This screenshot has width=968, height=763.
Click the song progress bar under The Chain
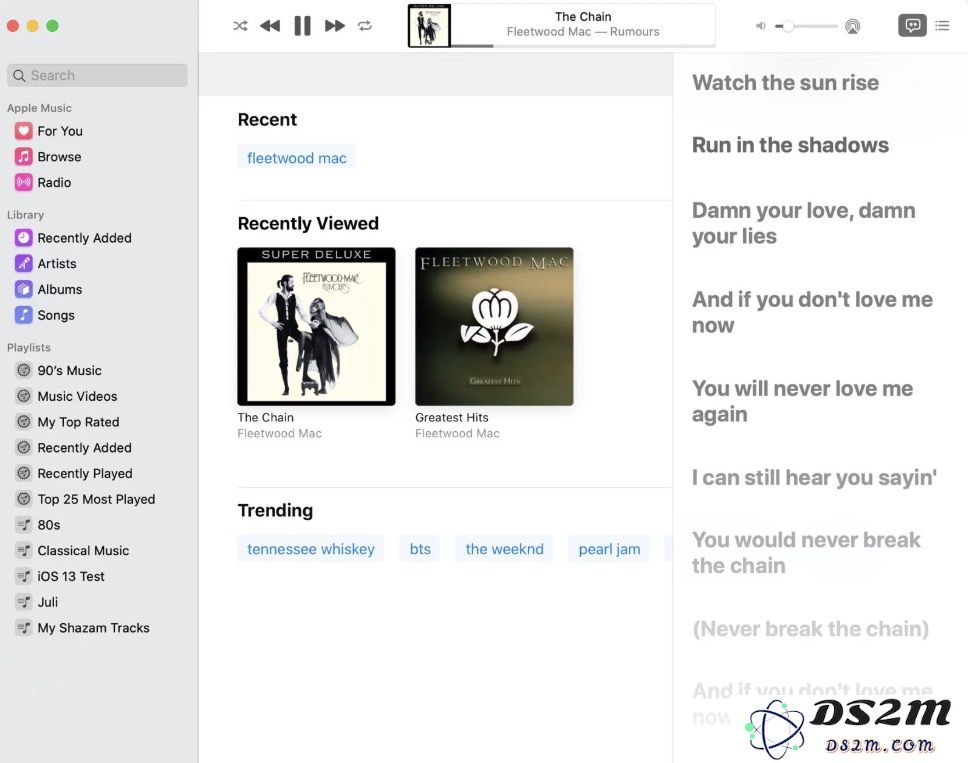coord(583,46)
